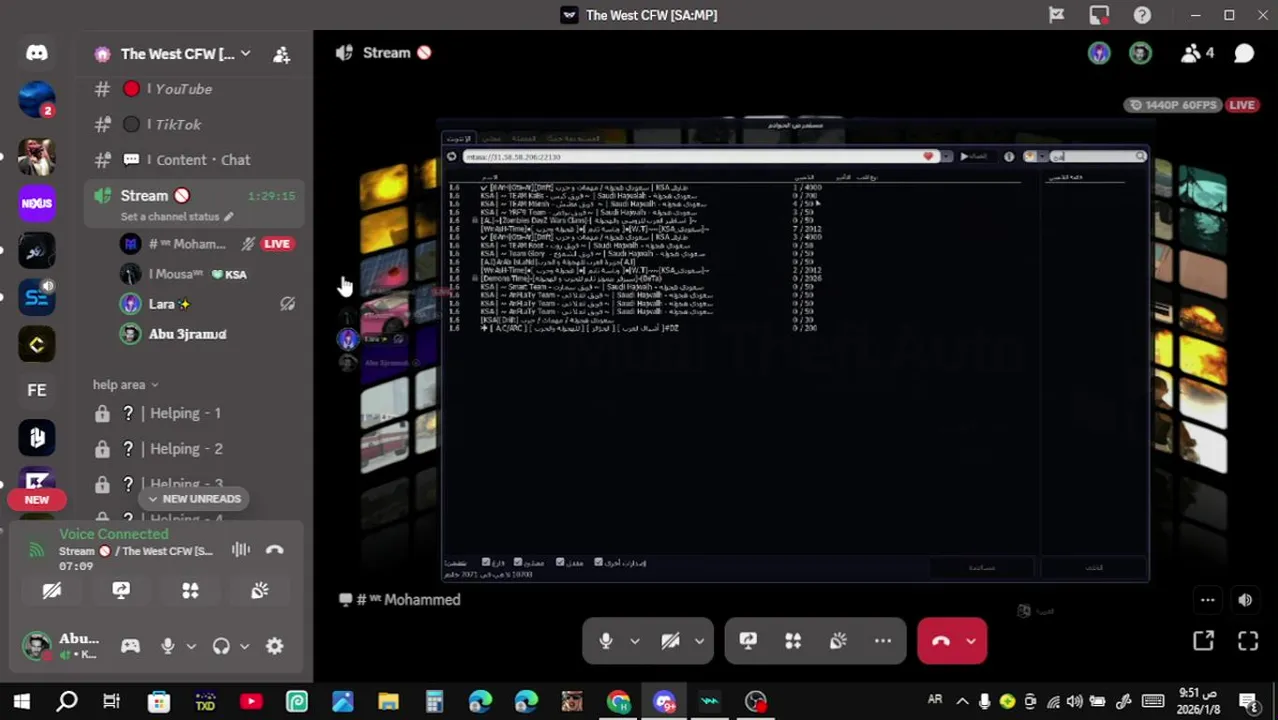
Task: Share your screen from call control bar
Action: coord(748,641)
